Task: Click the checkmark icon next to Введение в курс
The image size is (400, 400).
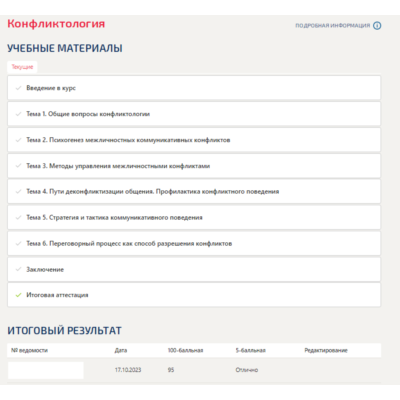Action: [x=18, y=88]
